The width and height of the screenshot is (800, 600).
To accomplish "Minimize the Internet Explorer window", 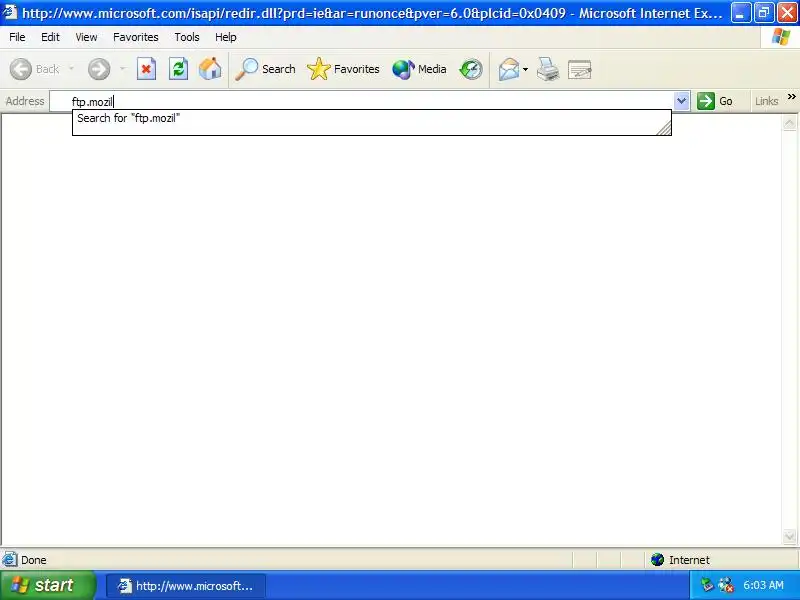I will tap(740, 12).
